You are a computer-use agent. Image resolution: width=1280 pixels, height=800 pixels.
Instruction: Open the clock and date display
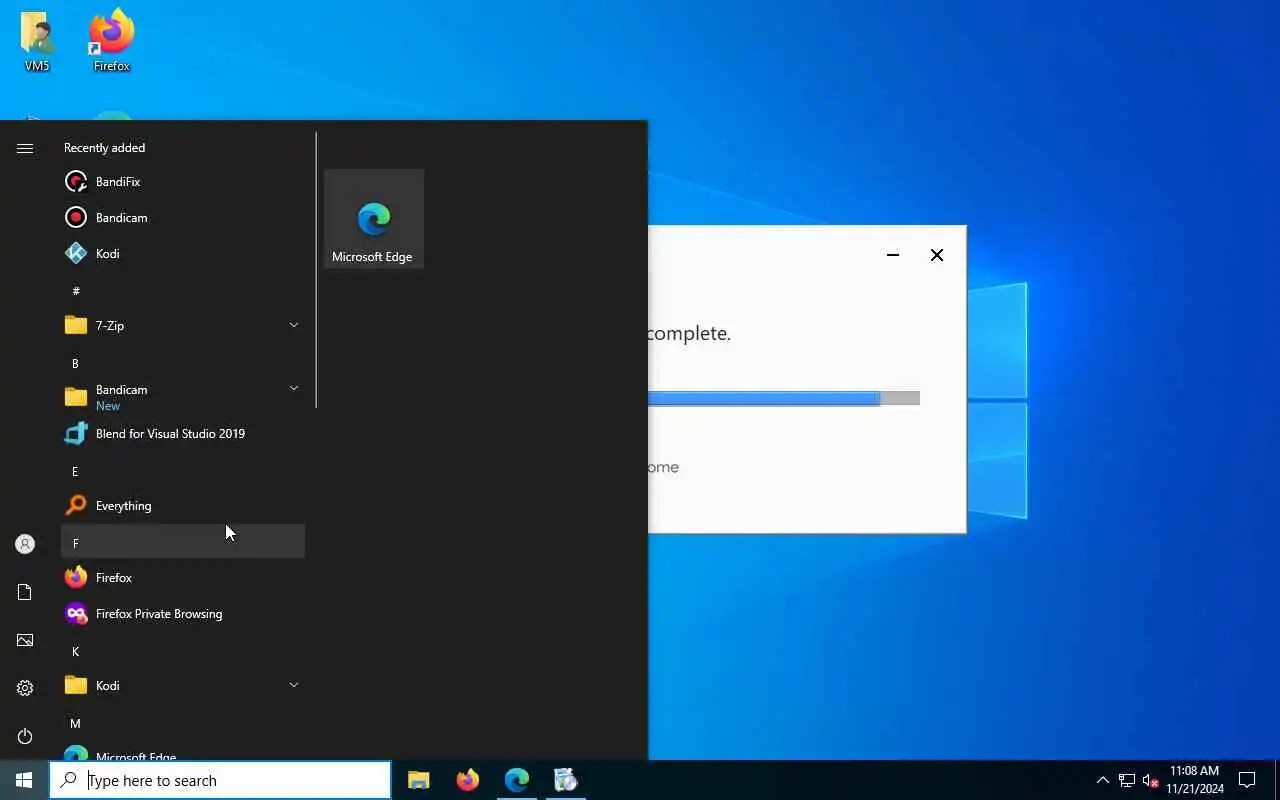point(1194,780)
